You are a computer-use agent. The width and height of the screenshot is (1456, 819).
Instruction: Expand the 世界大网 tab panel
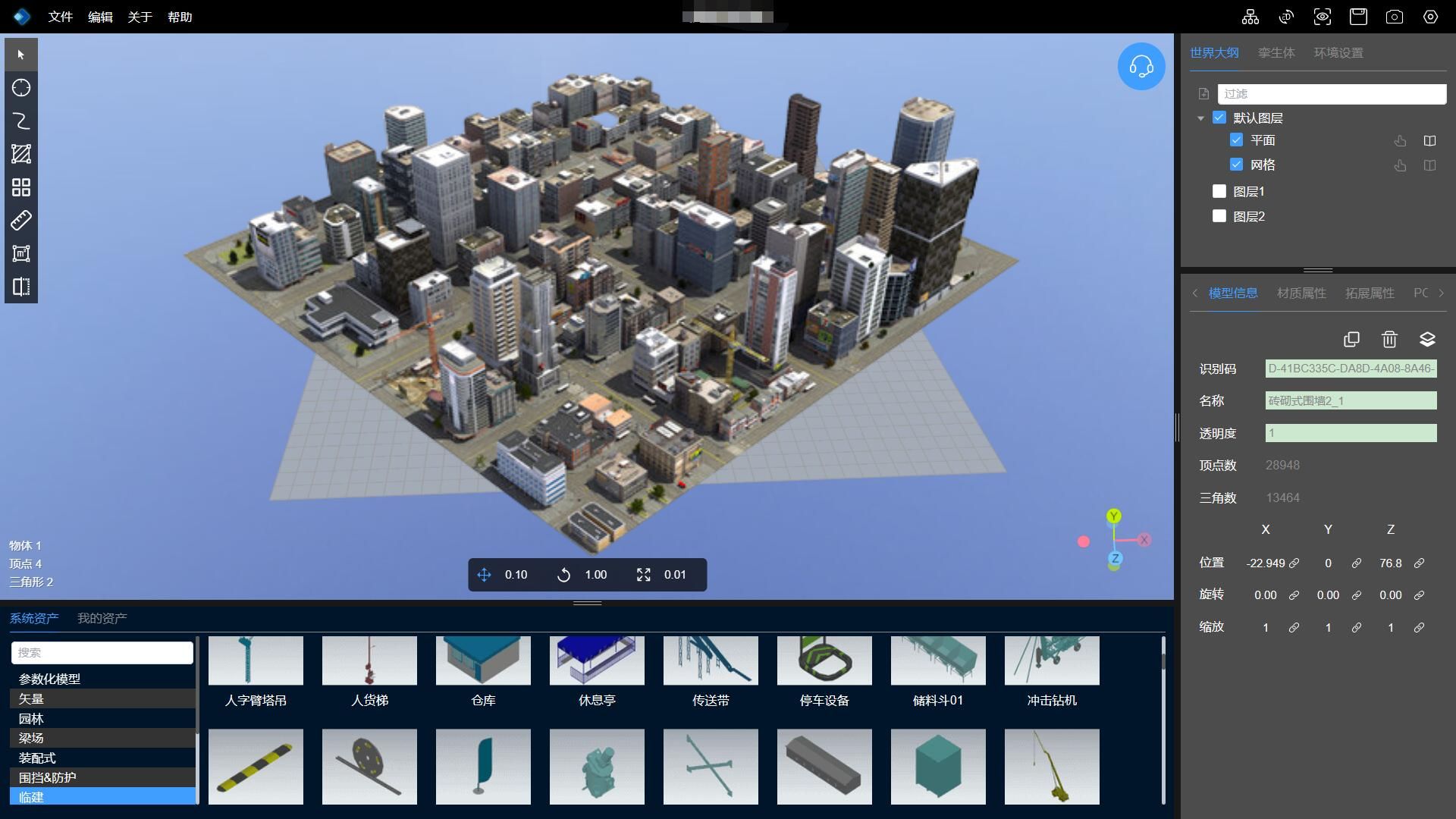1214,52
